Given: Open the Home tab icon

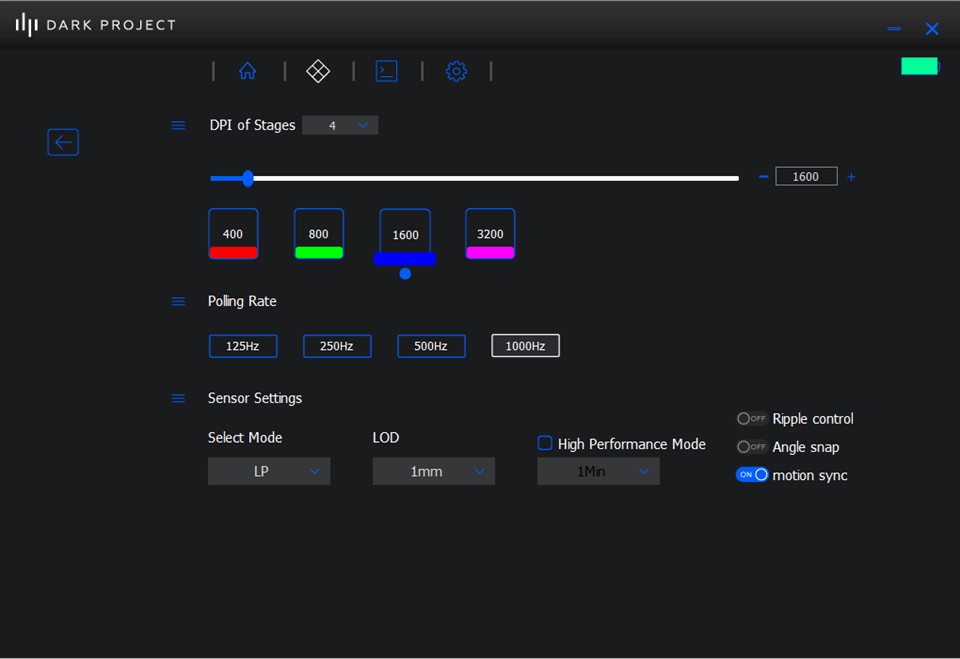Looking at the screenshot, I should (x=247, y=71).
